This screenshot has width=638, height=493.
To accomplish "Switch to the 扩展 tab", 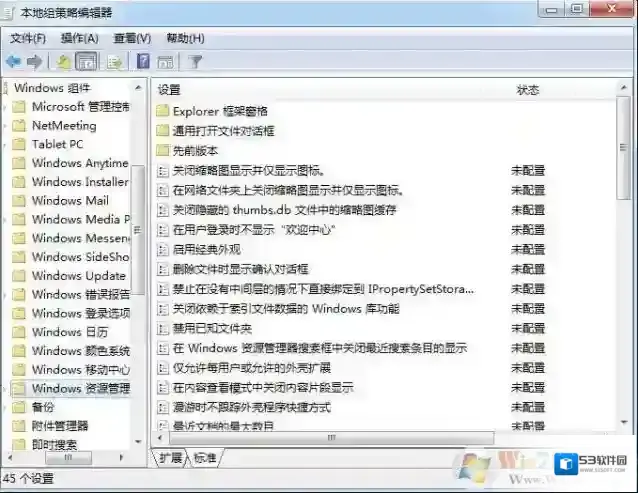I will pyautogui.click(x=171, y=457).
